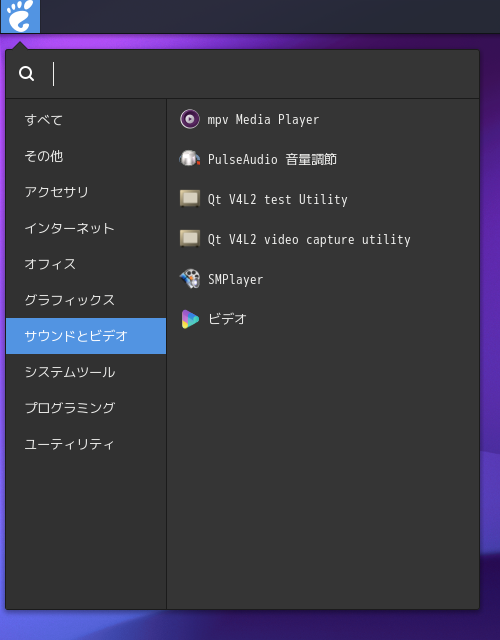Open the PulseAudio 音量調節 icon
Screen dimensions: 500x640
[190, 159]
